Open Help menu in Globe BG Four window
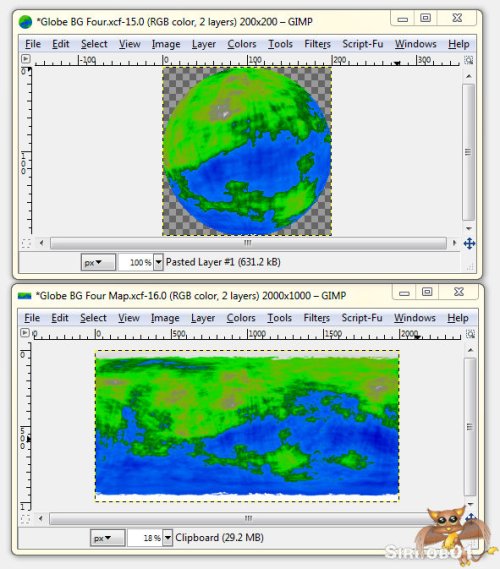Screen dimensions: 500x569 click(x=458, y=44)
